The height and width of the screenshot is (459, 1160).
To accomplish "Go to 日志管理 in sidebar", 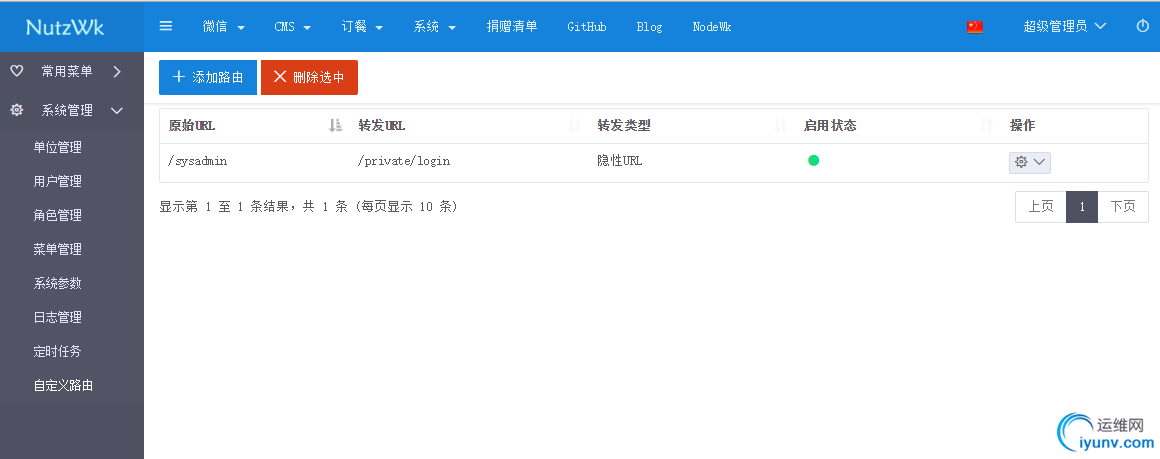I will coord(58,318).
